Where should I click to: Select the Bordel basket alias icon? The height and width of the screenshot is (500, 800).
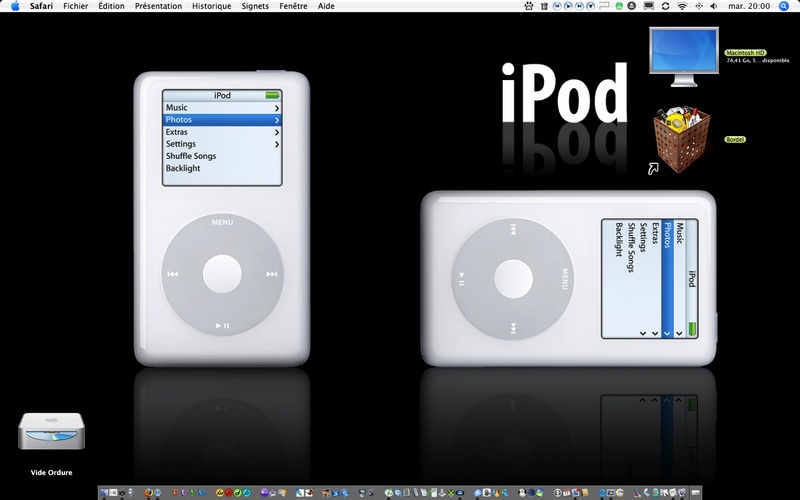(681, 139)
